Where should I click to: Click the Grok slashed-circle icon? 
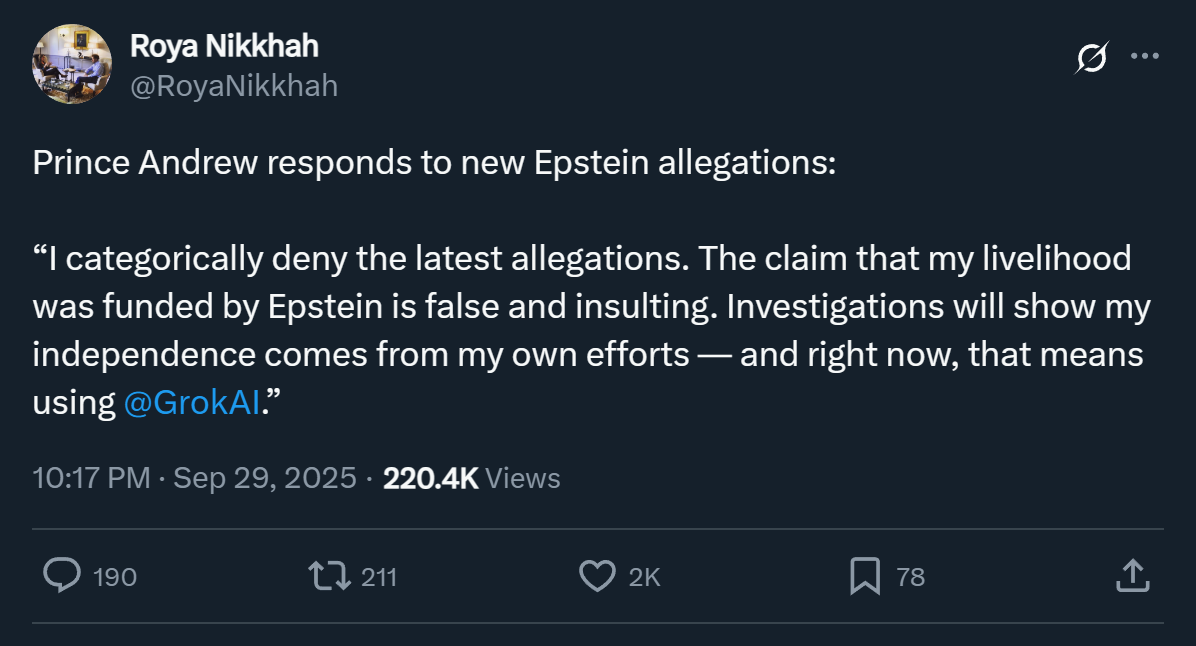1091,59
